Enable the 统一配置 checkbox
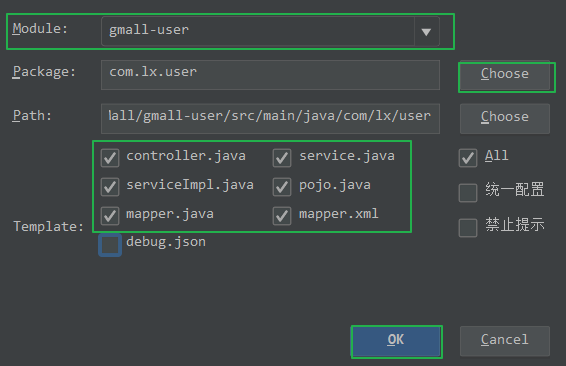Image resolution: width=566 pixels, height=366 pixels. 468,193
